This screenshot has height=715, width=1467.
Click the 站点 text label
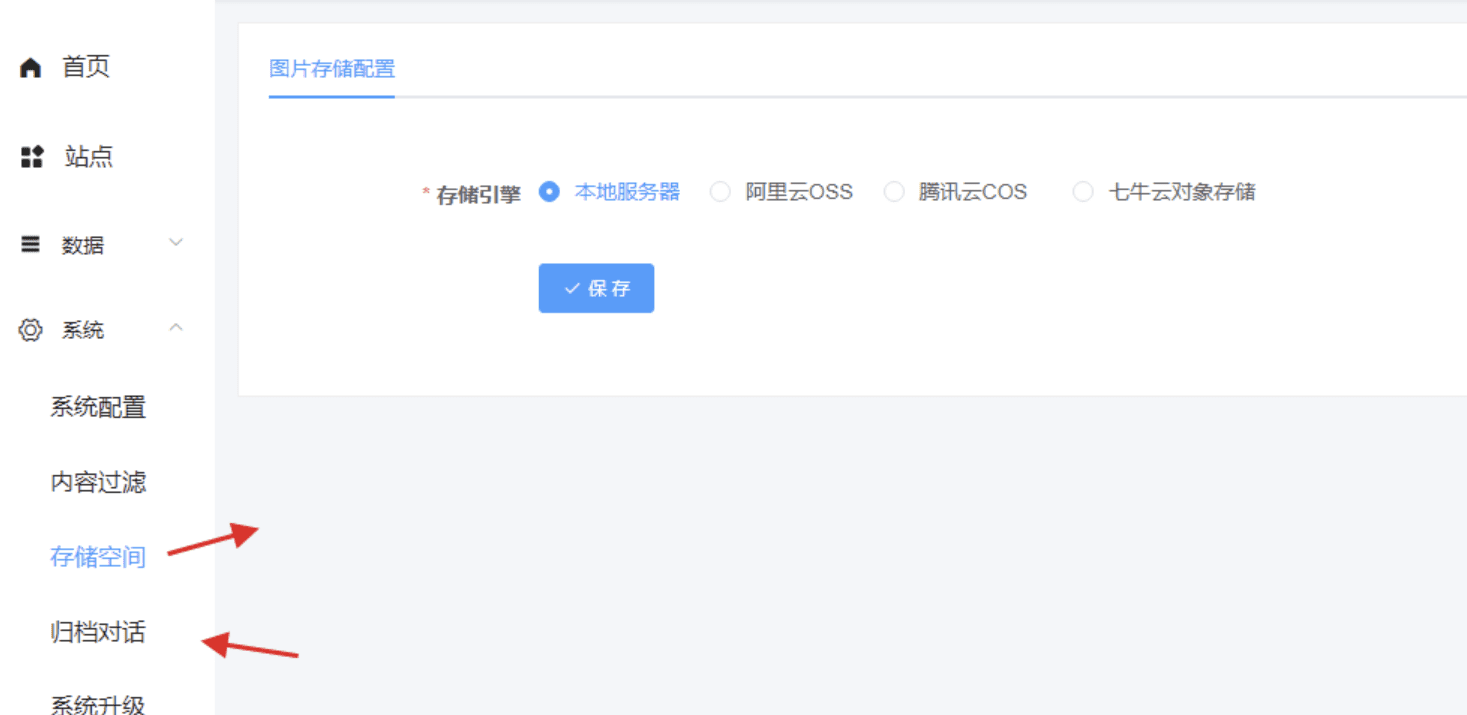click(x=89, y=156)
